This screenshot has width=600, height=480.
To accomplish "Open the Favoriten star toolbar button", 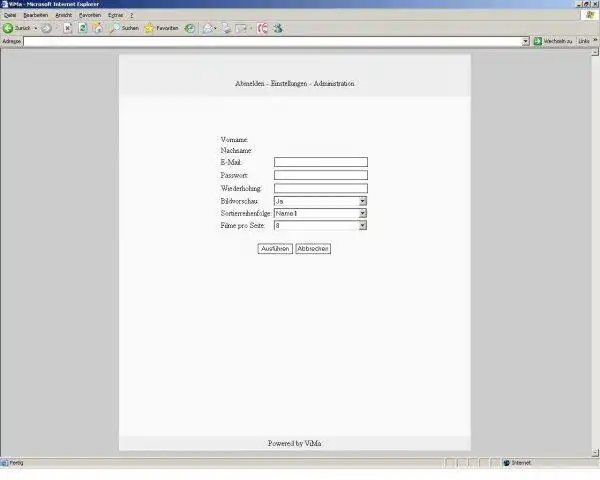I will pyautogui.click(x=161, y=28).
